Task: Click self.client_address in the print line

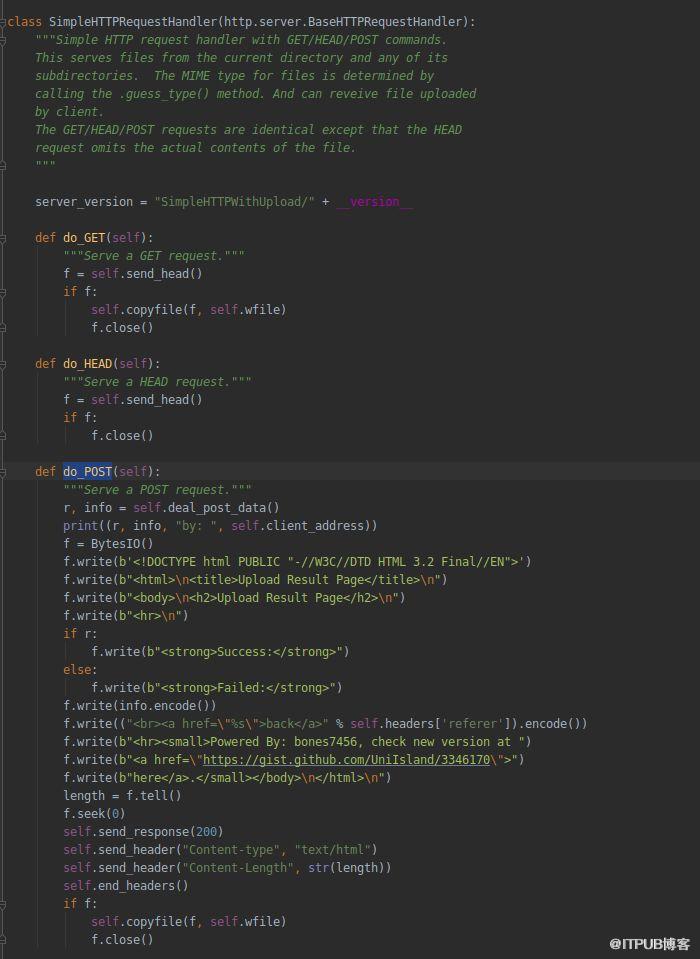Action: (297, 525)
